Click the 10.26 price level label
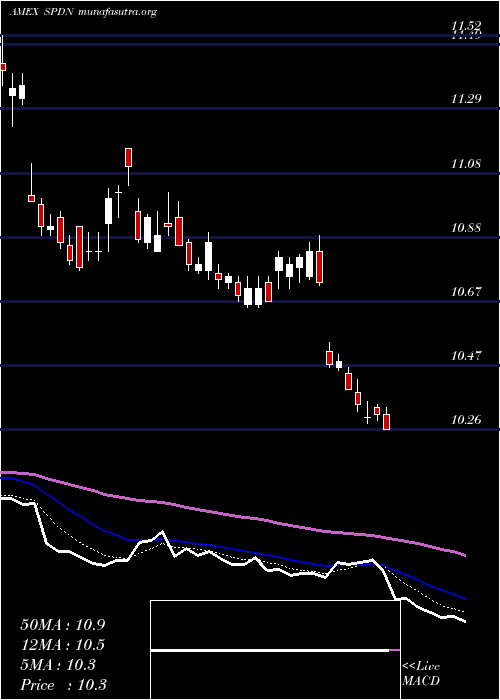Image resolution: width=500 pixels, height=700 pixels. [466, 420]
